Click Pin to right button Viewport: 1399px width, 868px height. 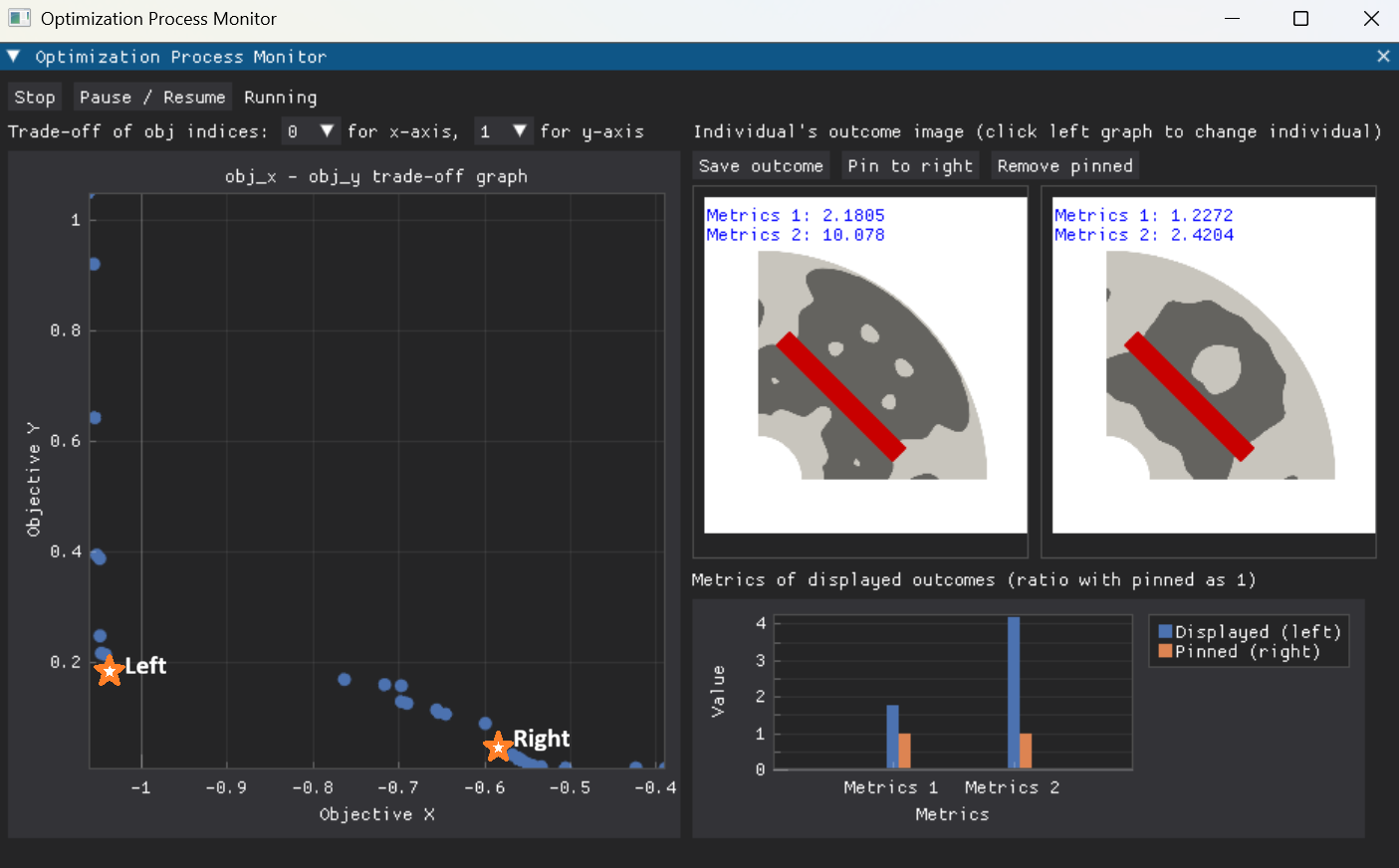(x=910, y=166)
